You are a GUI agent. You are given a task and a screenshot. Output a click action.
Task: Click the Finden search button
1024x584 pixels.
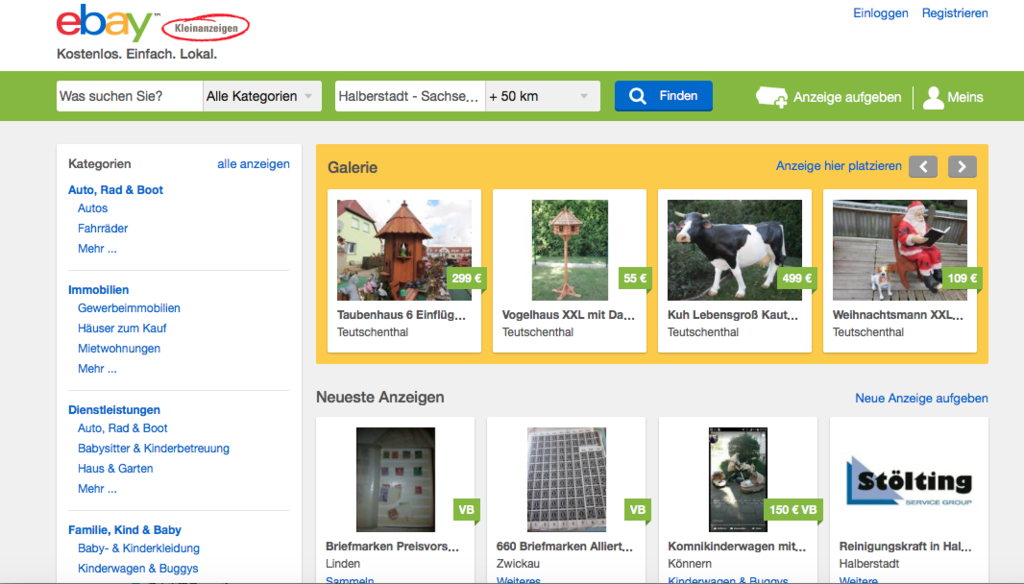pos(663,96)
